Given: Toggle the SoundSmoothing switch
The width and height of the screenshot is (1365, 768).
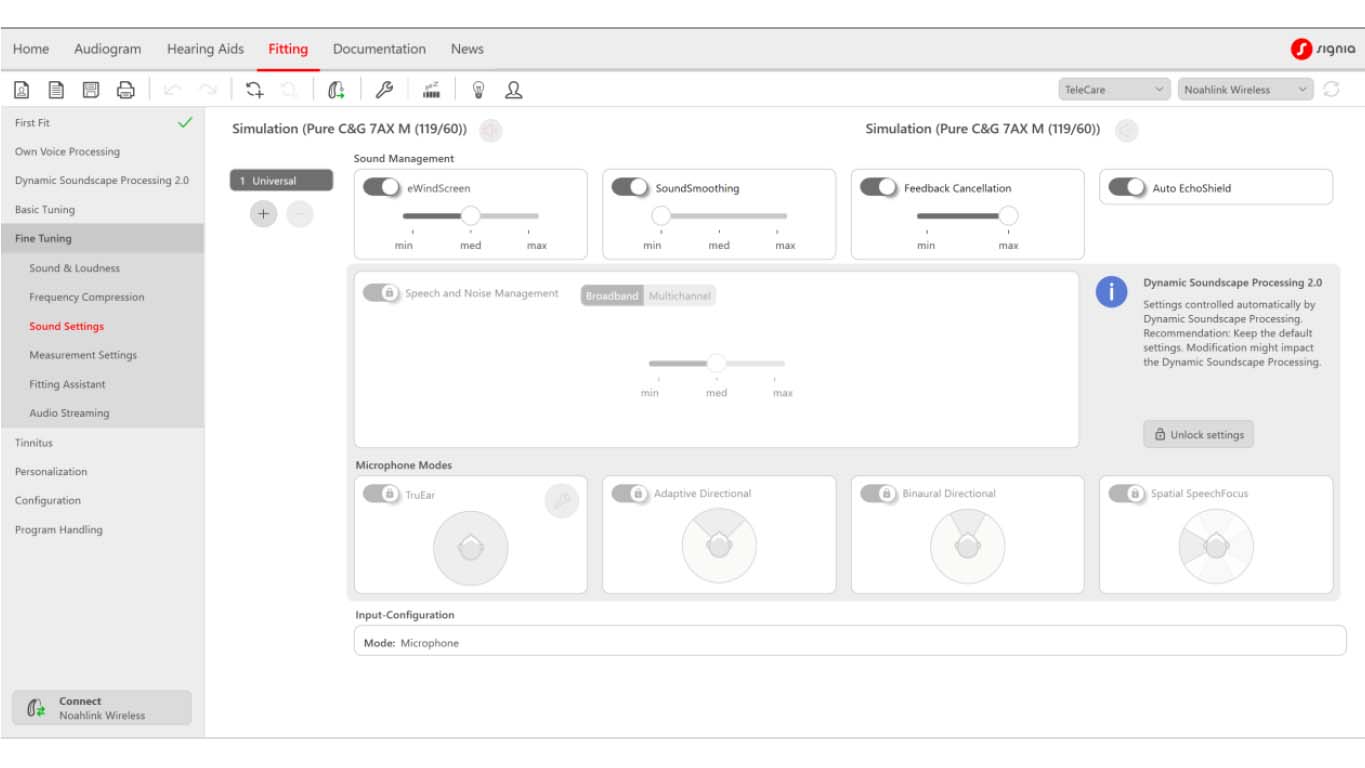Looking at the screenshot, I should coord(630,187).
